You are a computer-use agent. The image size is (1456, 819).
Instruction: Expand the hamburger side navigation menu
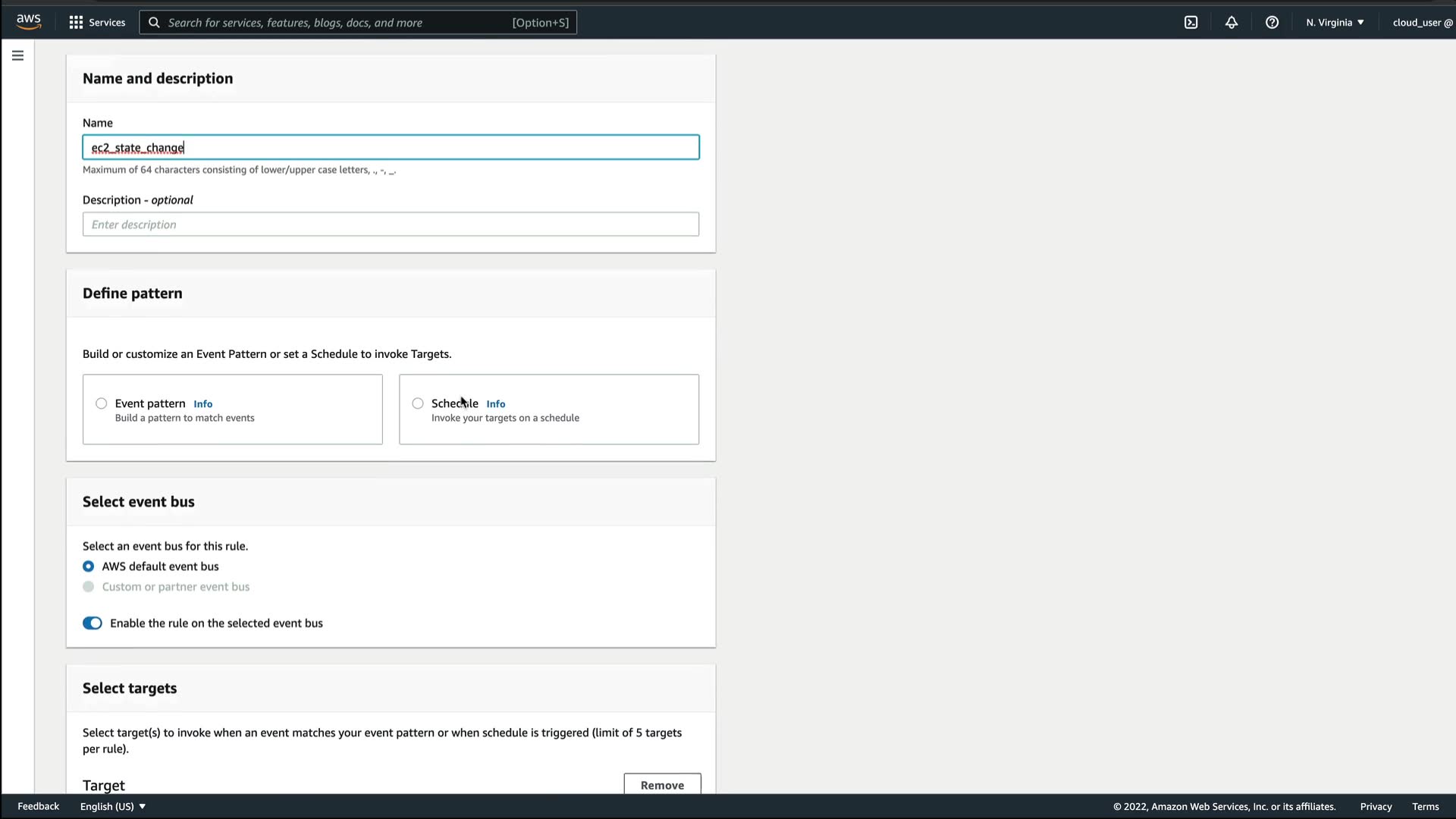[x=17, y=55]
